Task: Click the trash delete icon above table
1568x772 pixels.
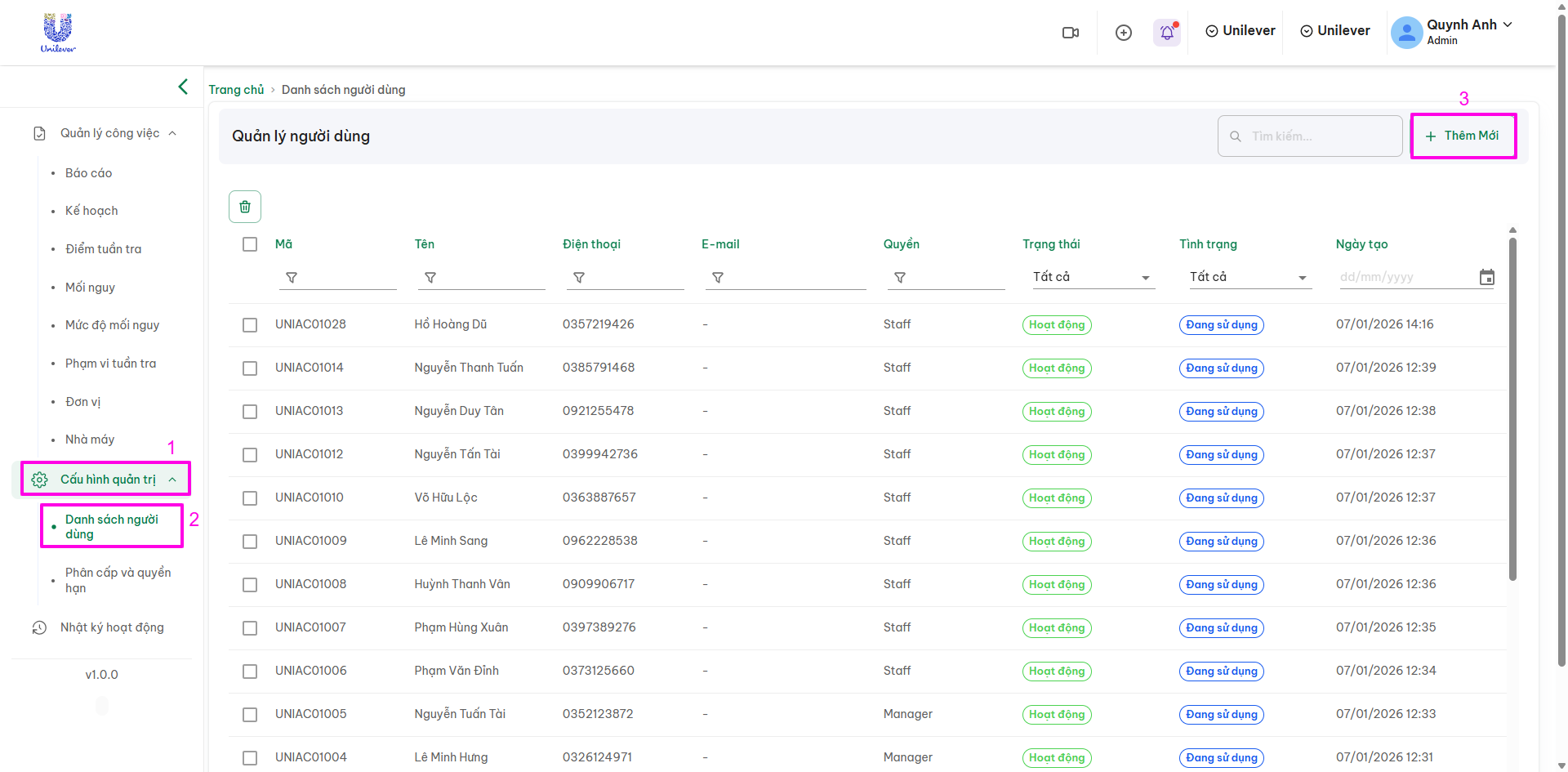Action: 245,207
